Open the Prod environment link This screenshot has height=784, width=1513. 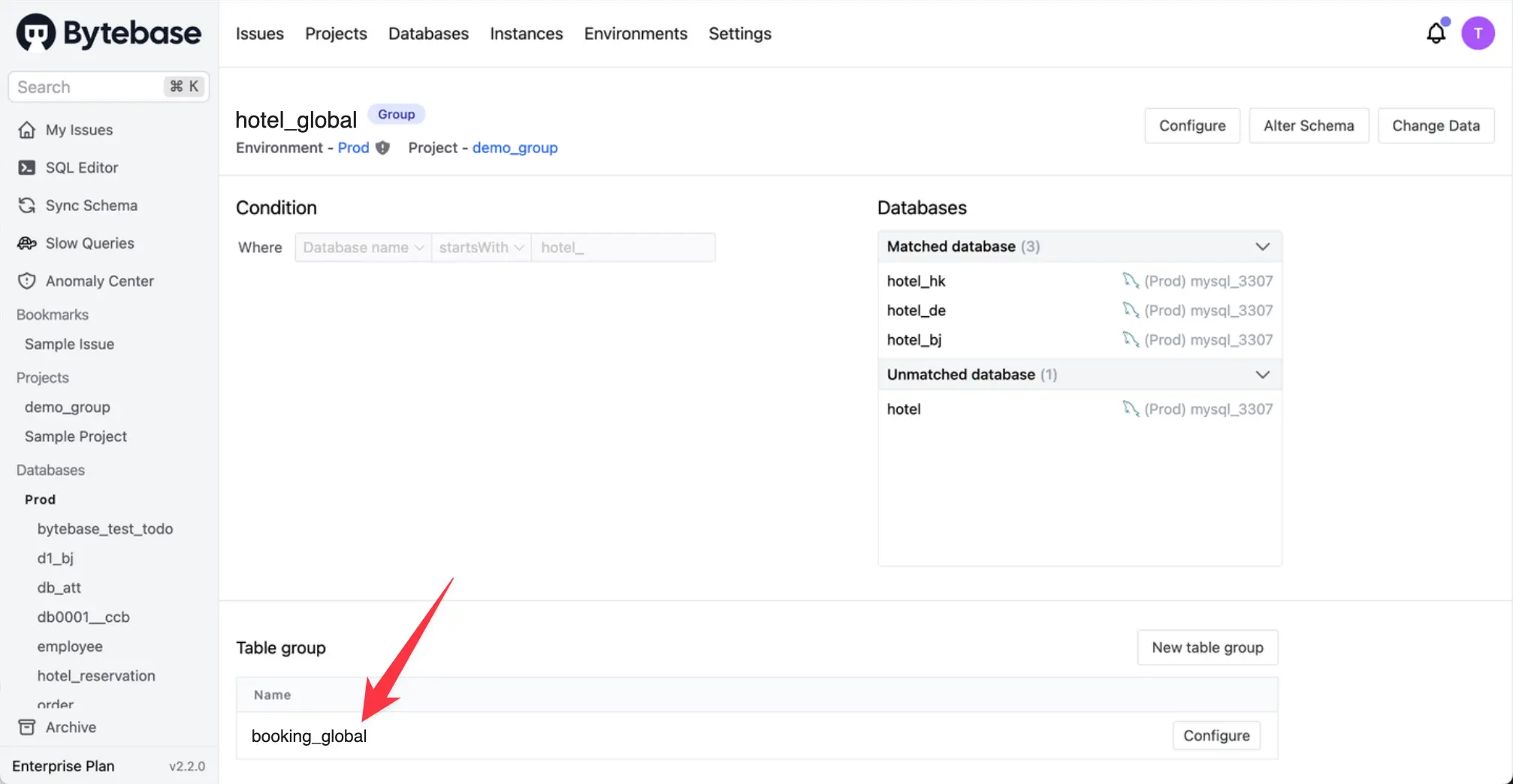[x=353, y=148]
